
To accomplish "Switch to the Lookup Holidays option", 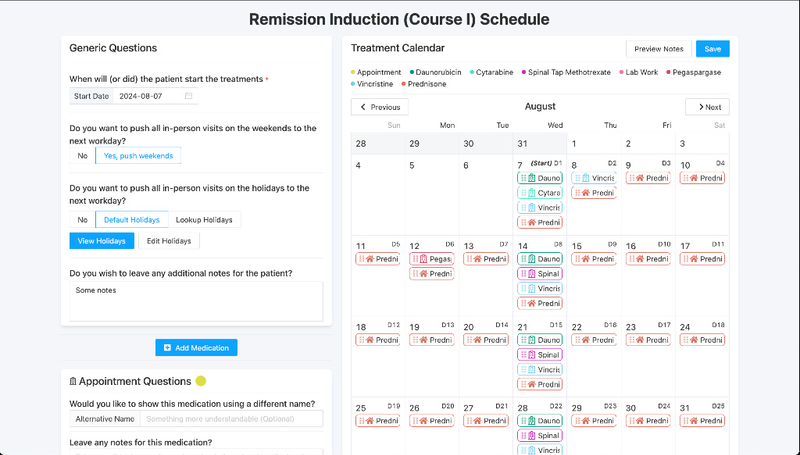I will click(x=204, y=219).
